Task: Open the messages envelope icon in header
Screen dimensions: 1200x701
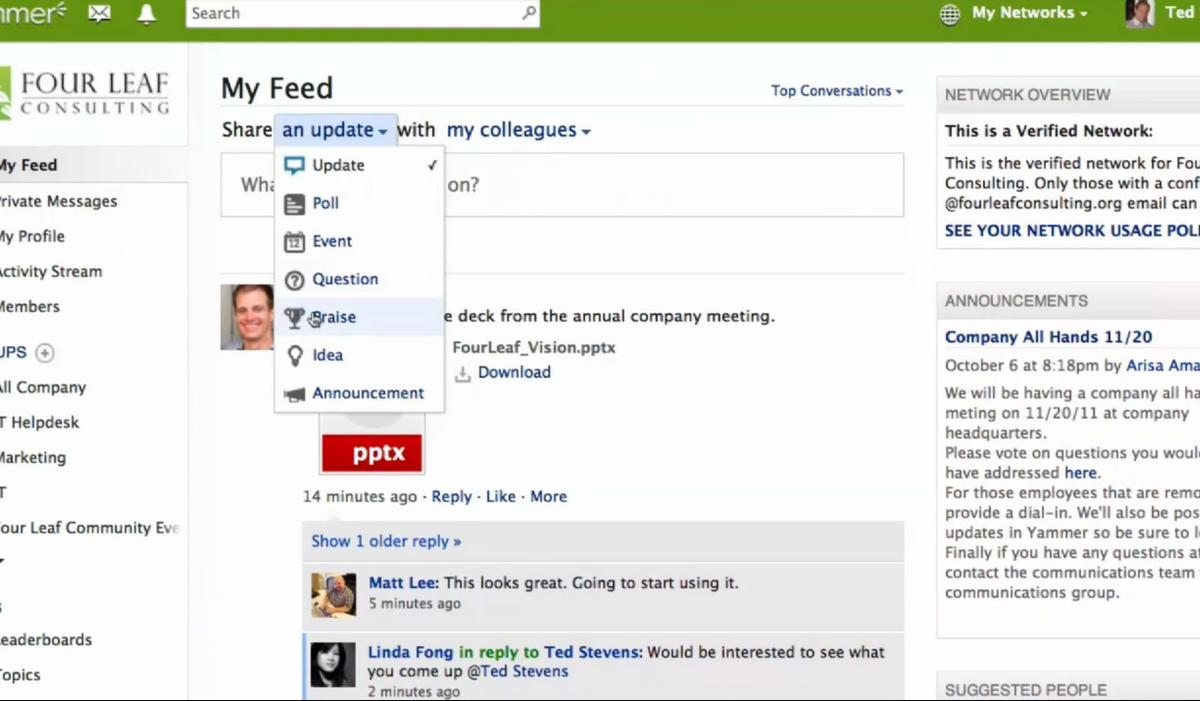Action: point(99,13)
